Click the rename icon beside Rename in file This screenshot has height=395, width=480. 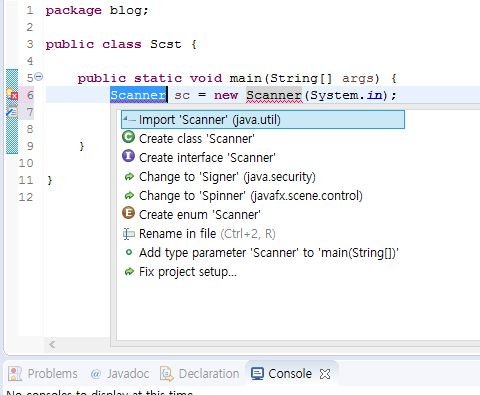[x=129, y=234]
